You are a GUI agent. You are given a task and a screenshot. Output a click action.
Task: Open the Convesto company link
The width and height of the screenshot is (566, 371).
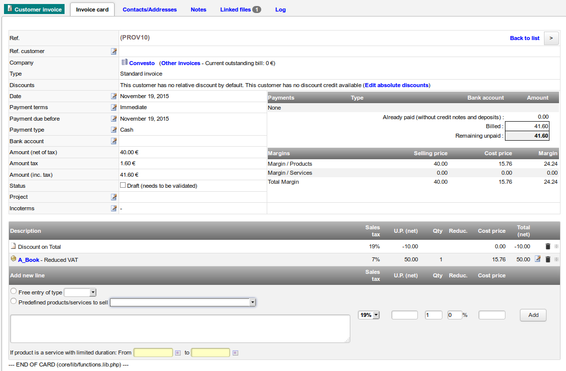point(142,63)
